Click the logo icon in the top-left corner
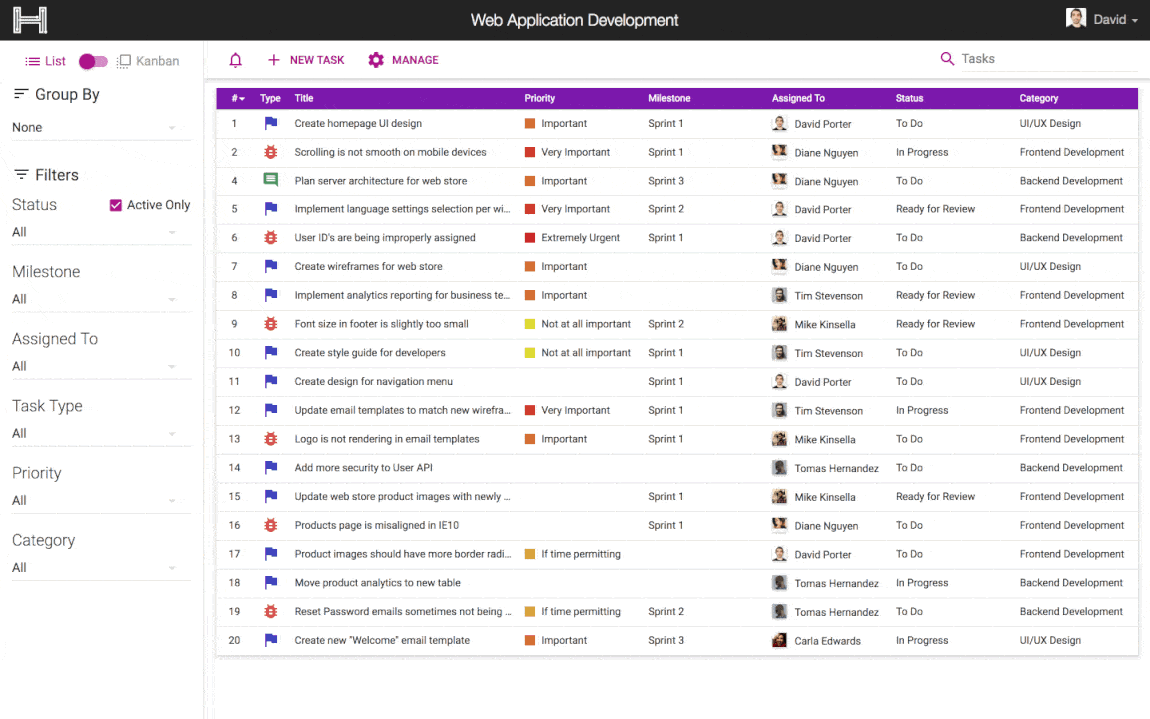Image resolution: width=1150 pixels, height=719 pixels. coord(30,20)
